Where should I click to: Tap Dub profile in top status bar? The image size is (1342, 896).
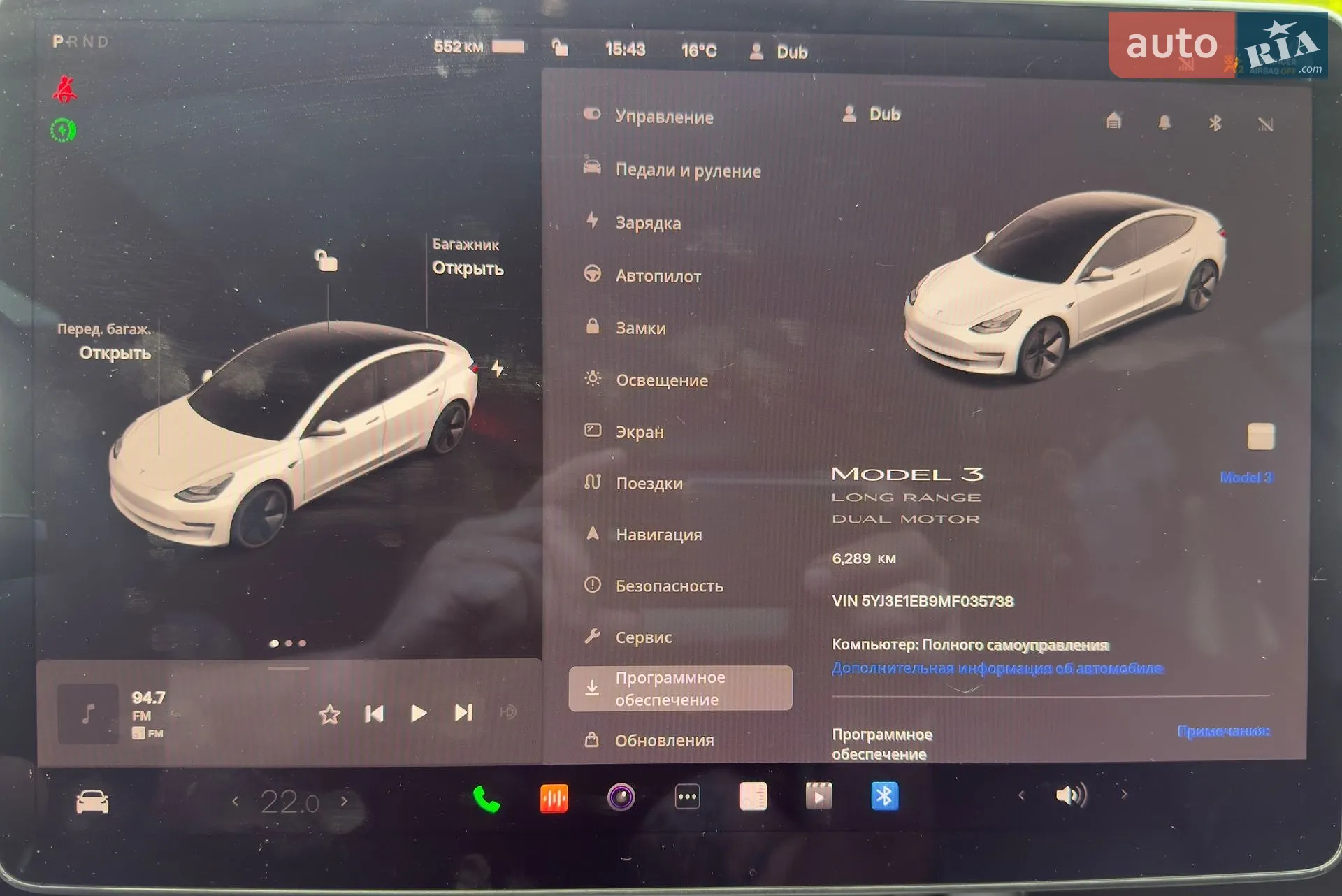pyautogui.click(x=779, y=52)
